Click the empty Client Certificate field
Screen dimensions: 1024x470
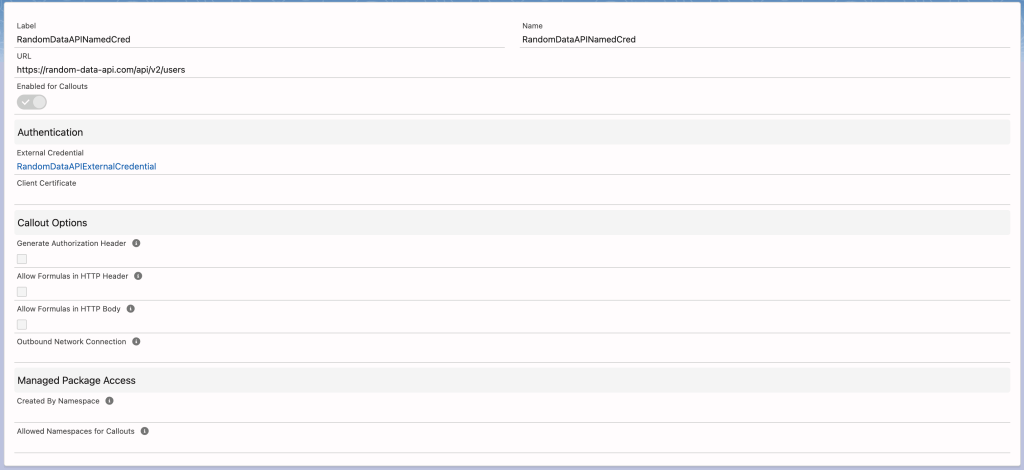pos(260,195)
